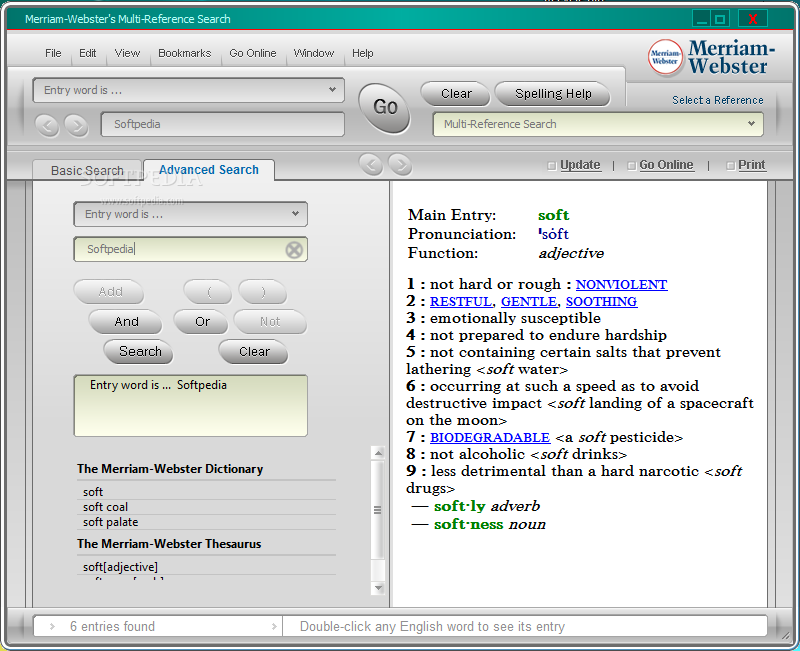Click the Advanced Search Softpedia input field

click(x=190, y=249)
